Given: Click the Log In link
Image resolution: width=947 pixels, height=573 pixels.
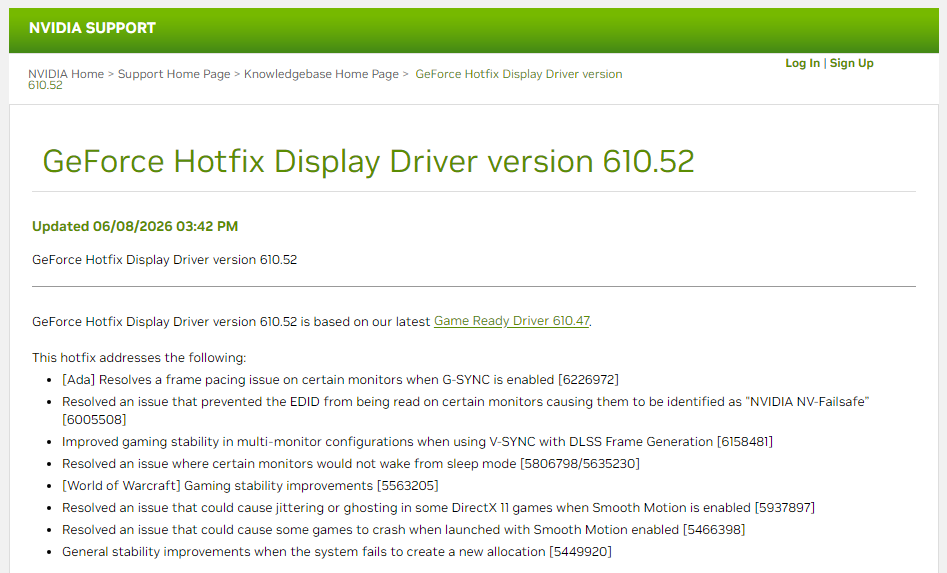Looking at the screenshot, I should [x=802, y=63].
